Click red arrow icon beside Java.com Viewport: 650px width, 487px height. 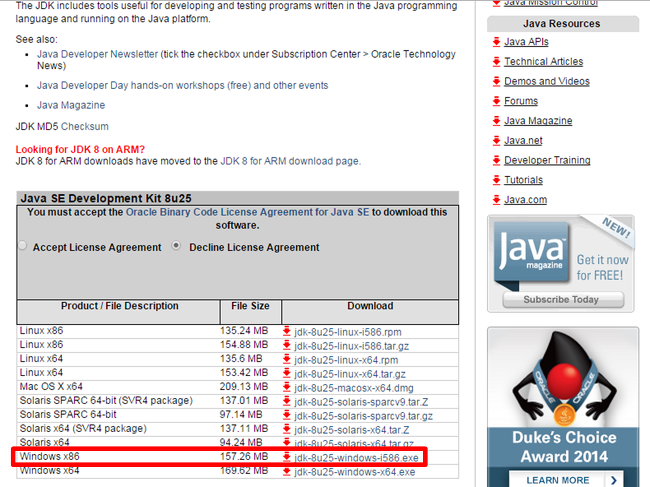(x=496, y=200)
